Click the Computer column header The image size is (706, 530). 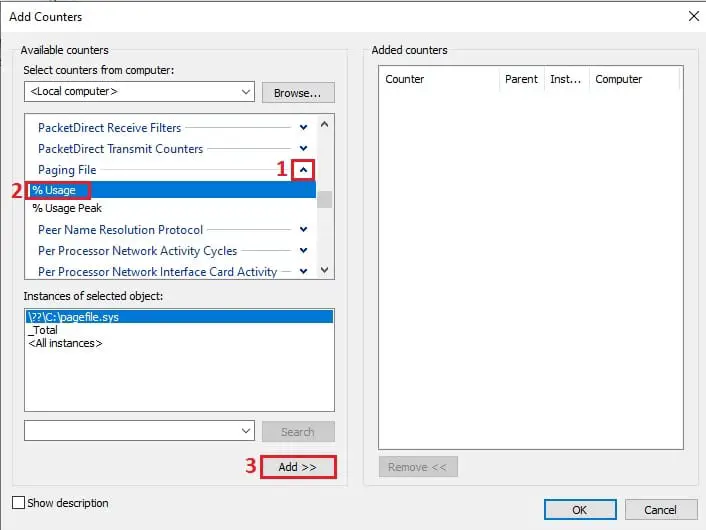634,79
